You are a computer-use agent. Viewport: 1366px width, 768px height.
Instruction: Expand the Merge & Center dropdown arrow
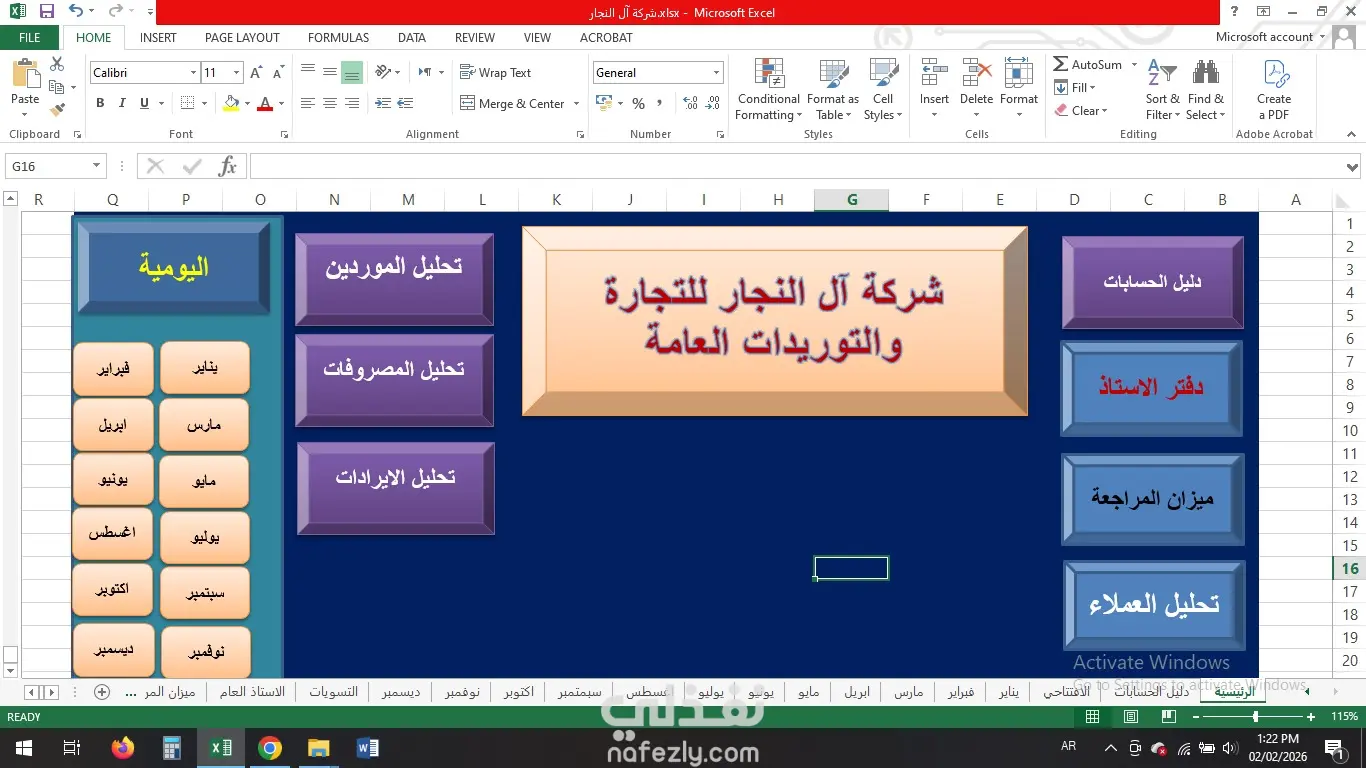(577, 104)
